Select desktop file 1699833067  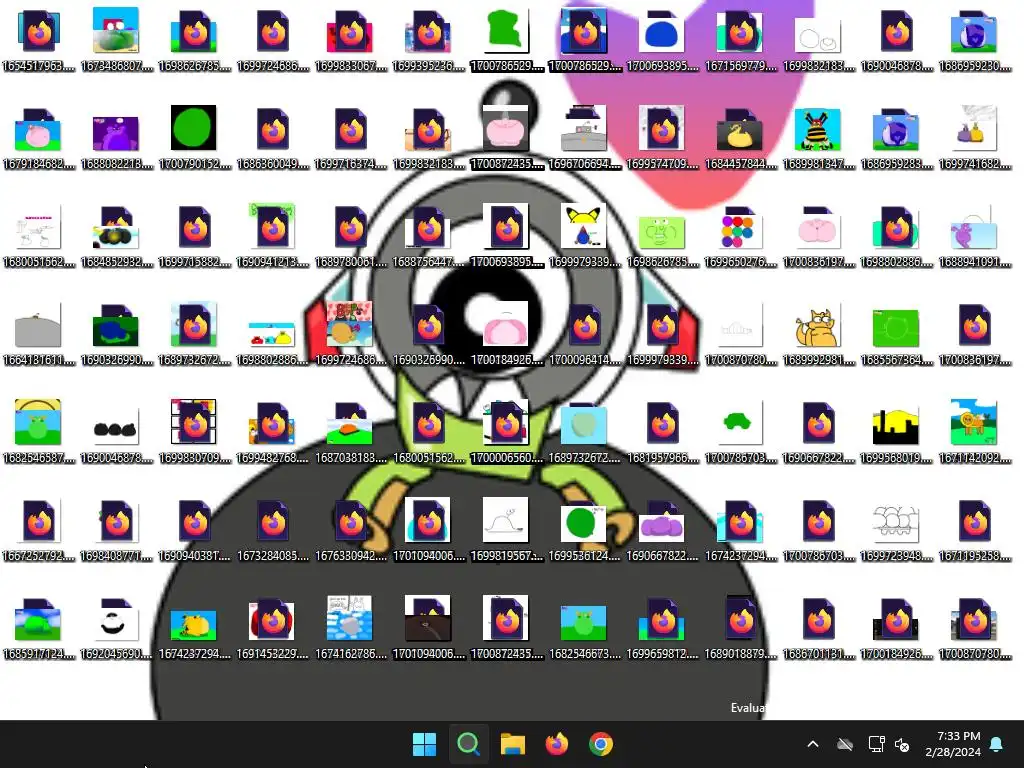coord(351,40)
